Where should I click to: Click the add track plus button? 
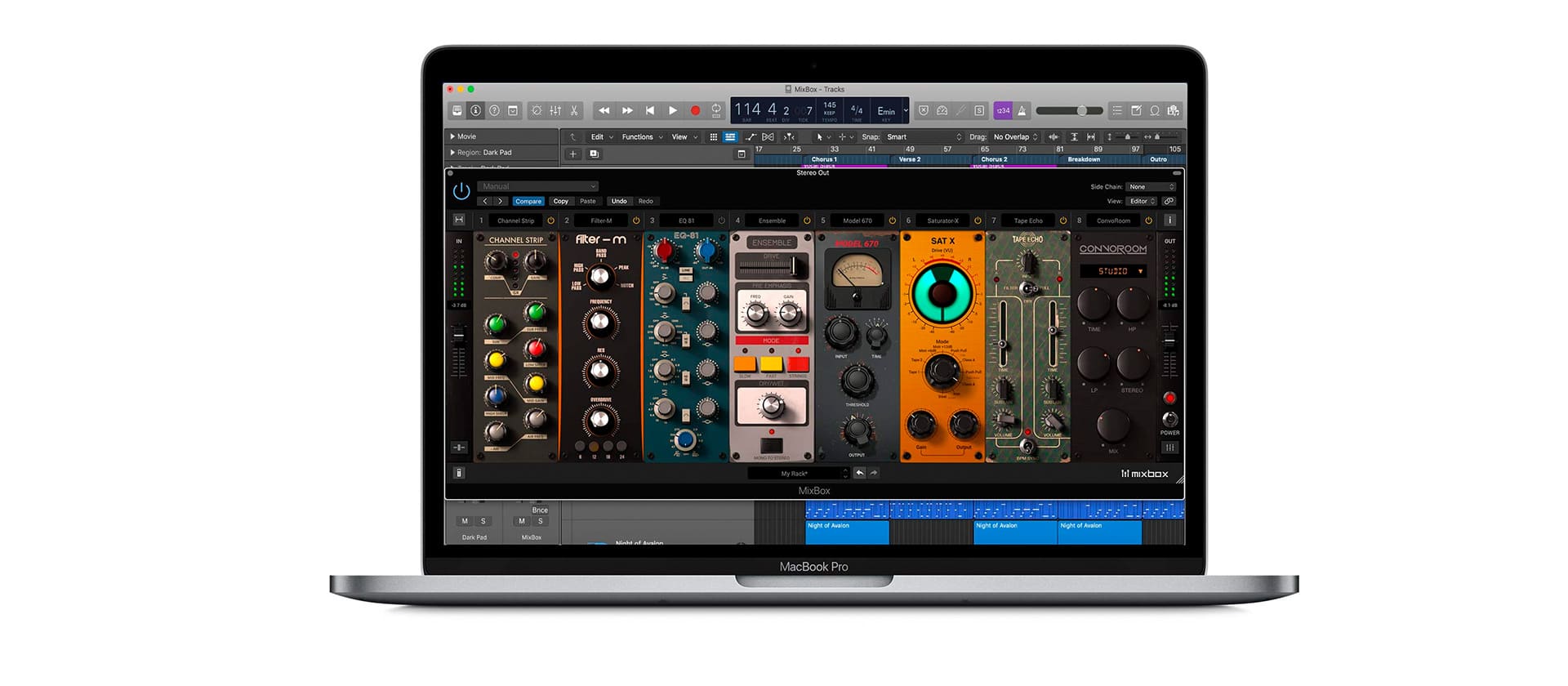click(573, 154)
